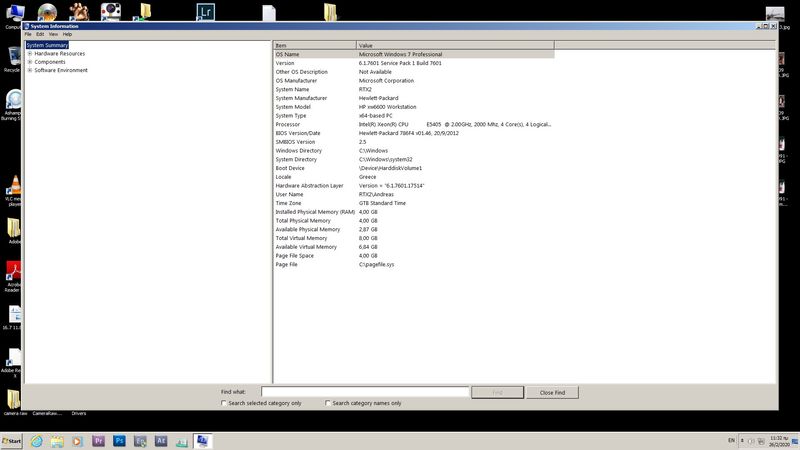The image size is (800, 450).
Task: Open the Help menu
Action: click(x=67, y=34)
